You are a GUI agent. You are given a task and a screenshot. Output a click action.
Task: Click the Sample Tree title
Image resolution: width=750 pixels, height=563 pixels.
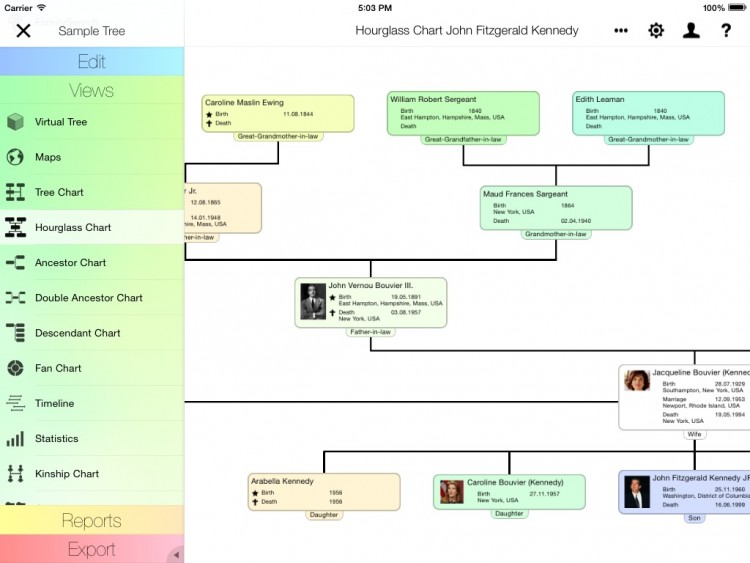pyautogui.click(x=92, y=31)
